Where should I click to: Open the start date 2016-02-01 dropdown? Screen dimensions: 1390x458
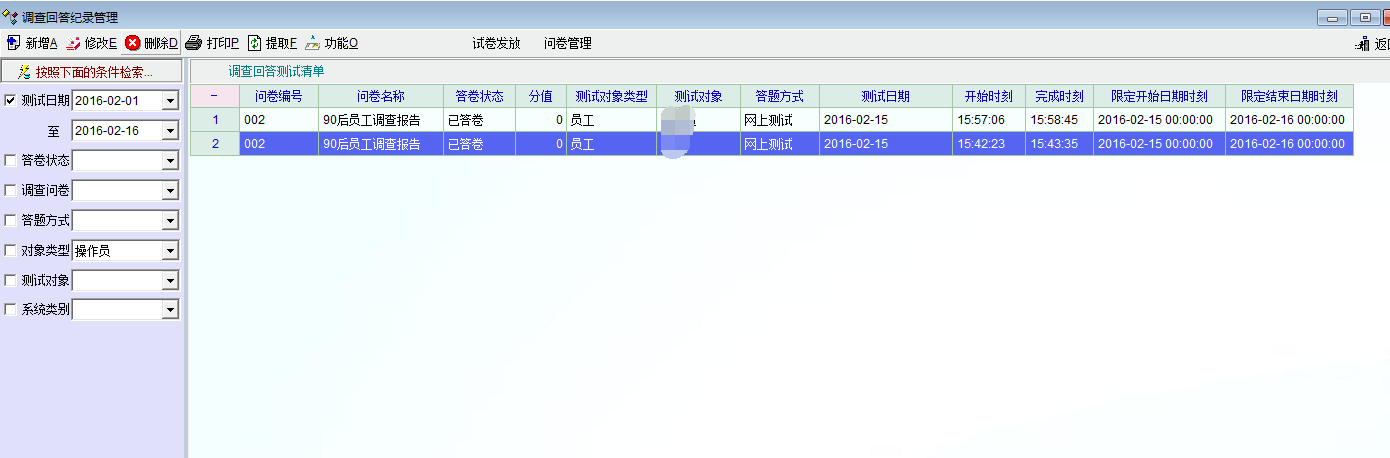point(170,101)
